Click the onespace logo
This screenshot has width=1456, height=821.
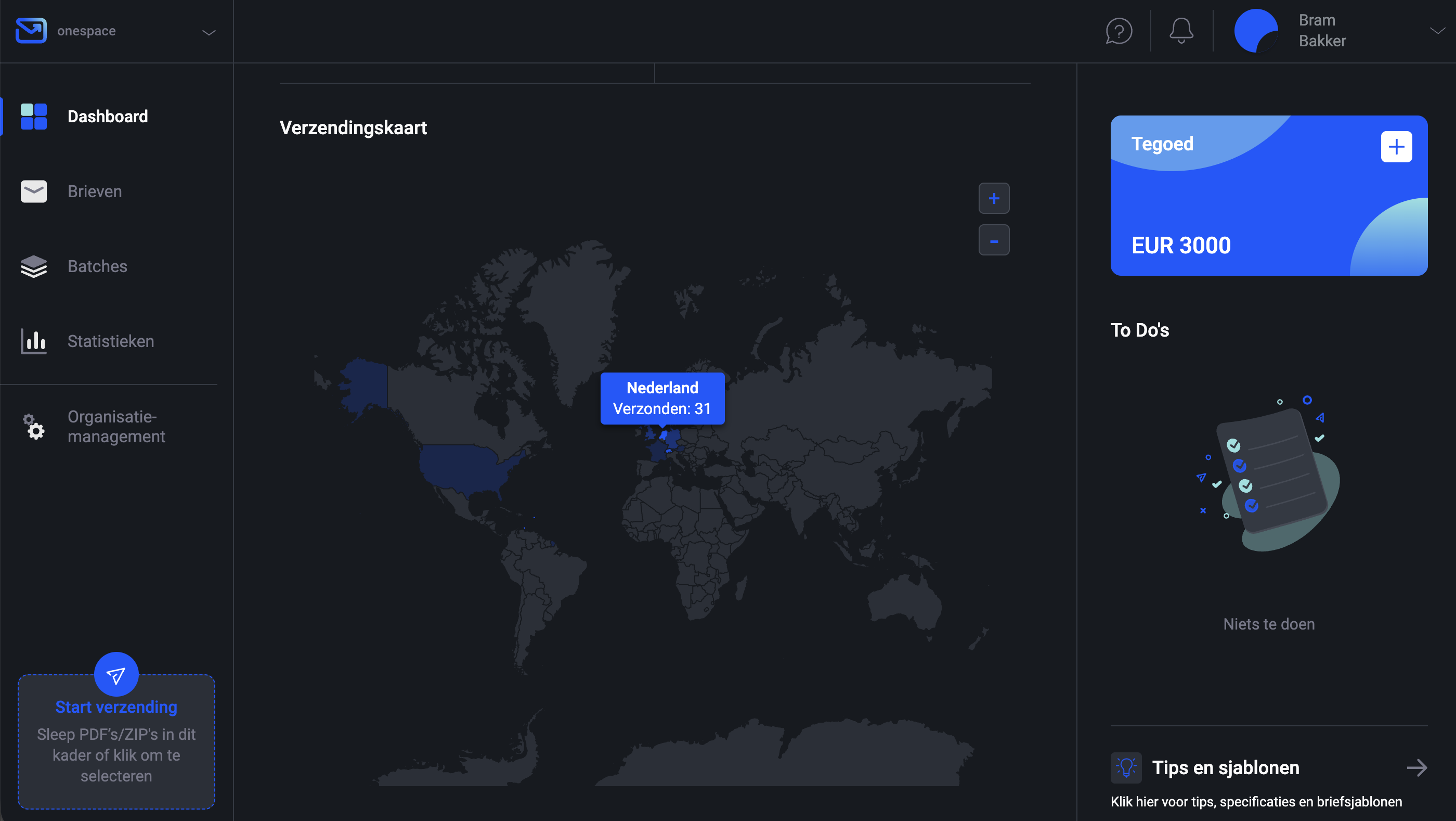click(31, 30)
